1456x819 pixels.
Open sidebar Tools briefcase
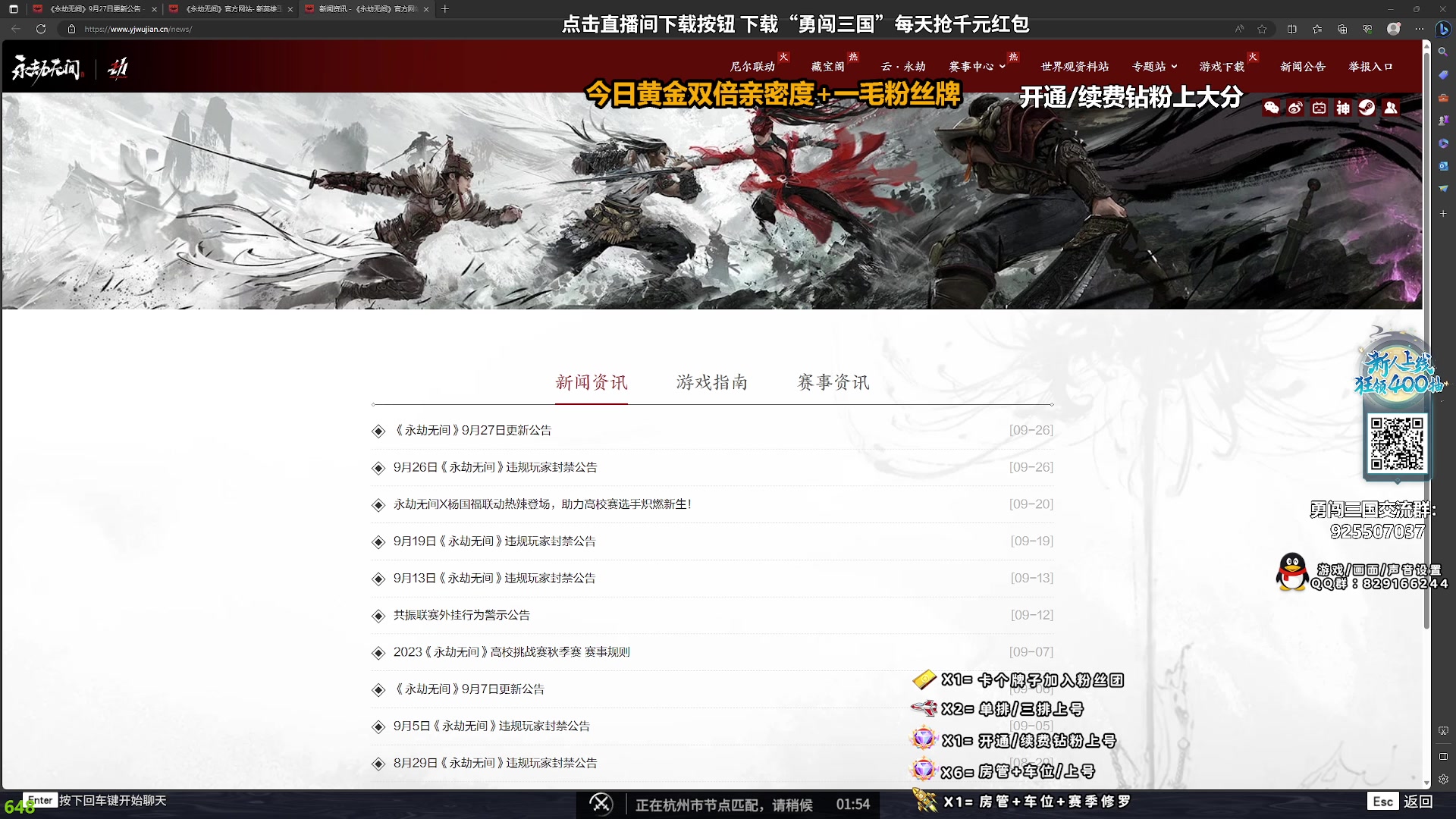click(x=1444, y=97)
